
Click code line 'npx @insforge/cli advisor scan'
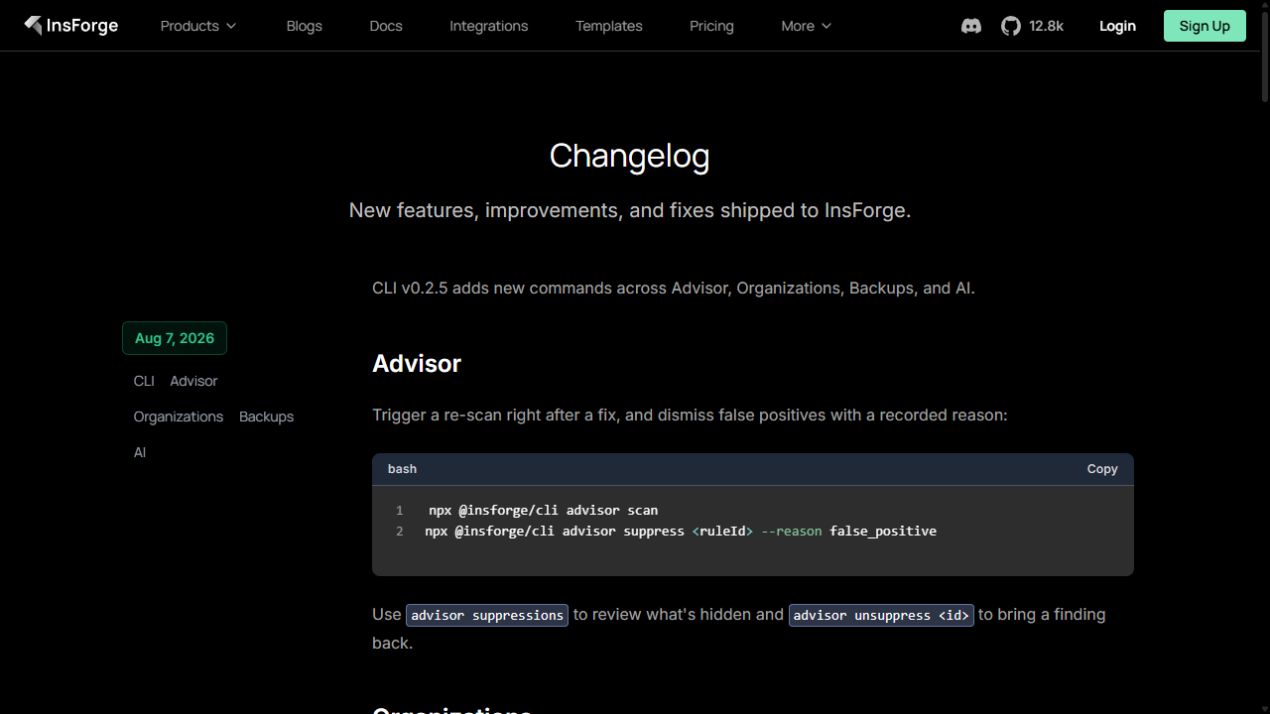[543, 510]
